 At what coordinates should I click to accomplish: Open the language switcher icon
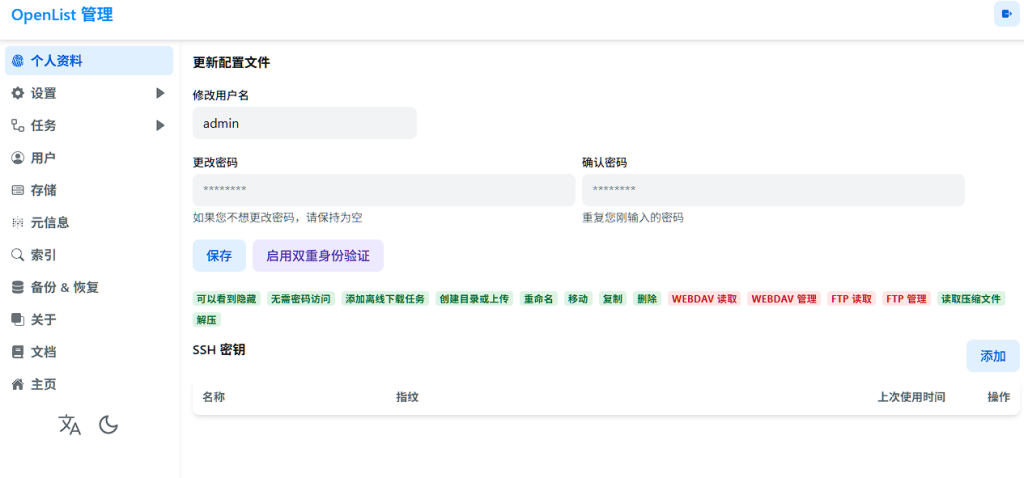tap(70, 425)
